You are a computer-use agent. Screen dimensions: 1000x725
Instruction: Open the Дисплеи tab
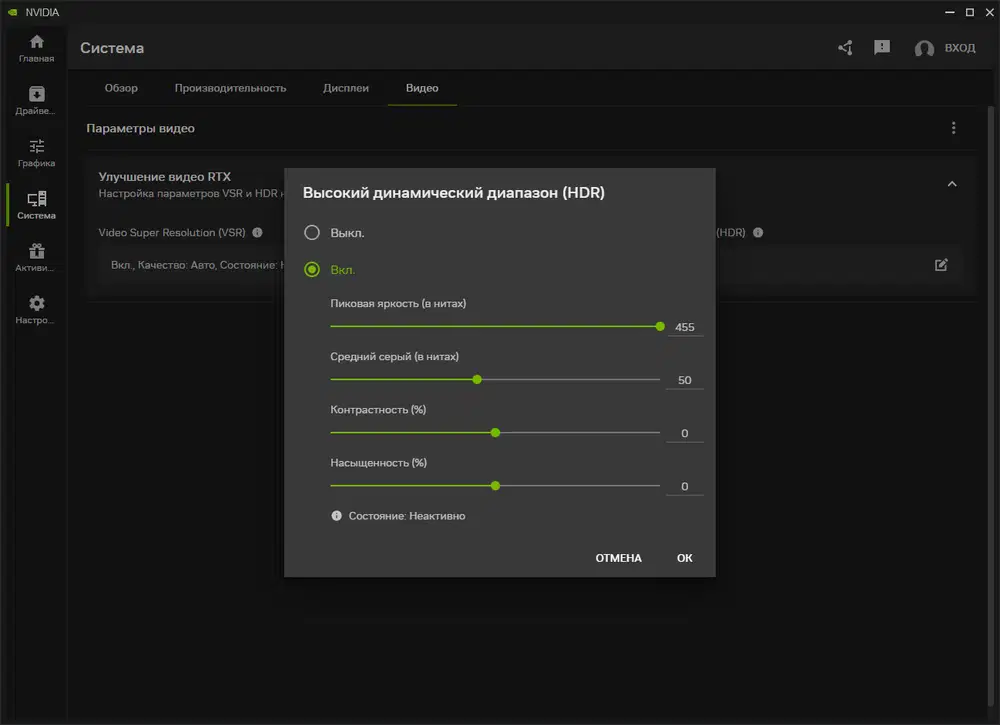point(346,88)
